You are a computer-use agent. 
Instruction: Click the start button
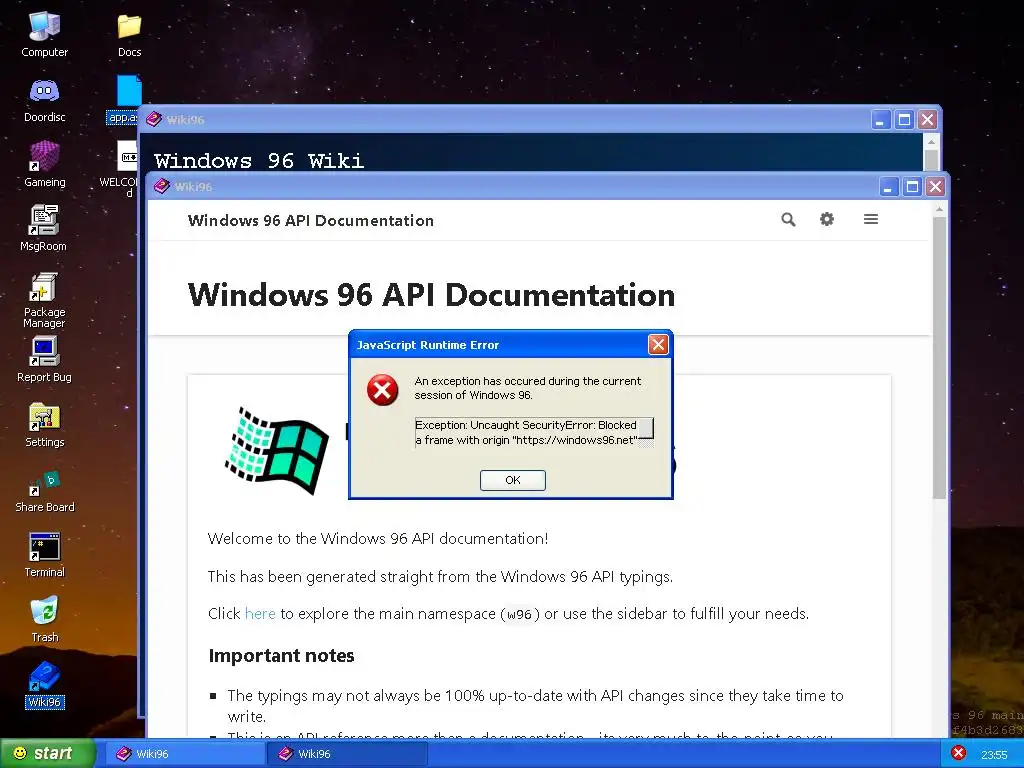[x=47, y=753]
